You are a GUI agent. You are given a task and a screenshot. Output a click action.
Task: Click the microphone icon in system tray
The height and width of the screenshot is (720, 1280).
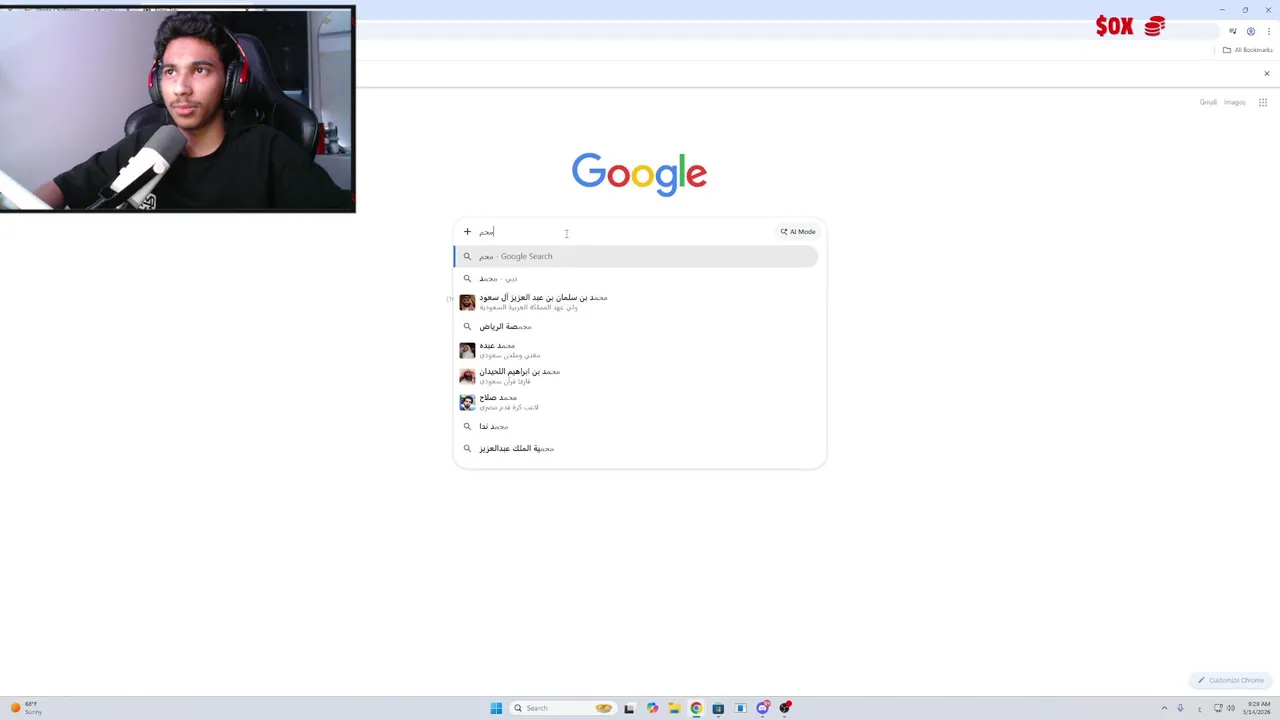(1181, 708)
